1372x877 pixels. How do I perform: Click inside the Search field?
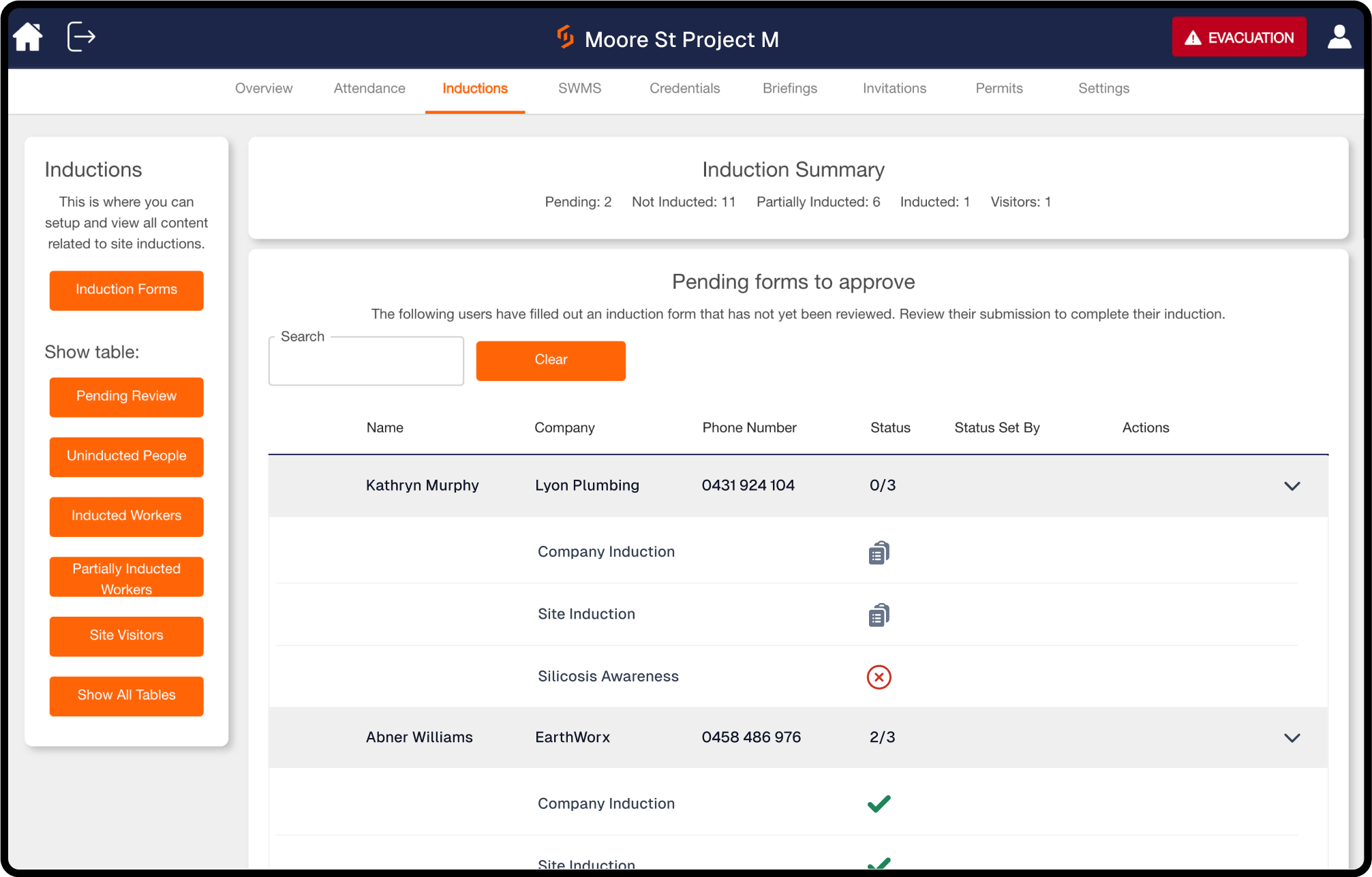point(365,360)
